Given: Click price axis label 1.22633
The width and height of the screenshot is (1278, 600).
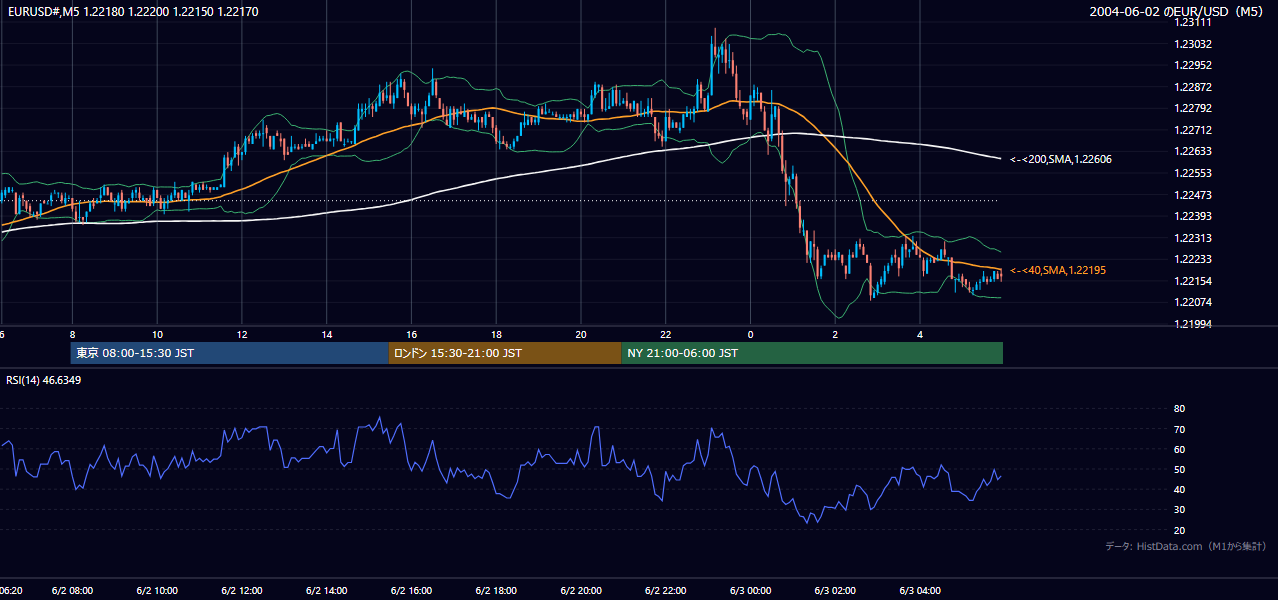Looking at the screenshot, I should click(x=1193, y=152).
